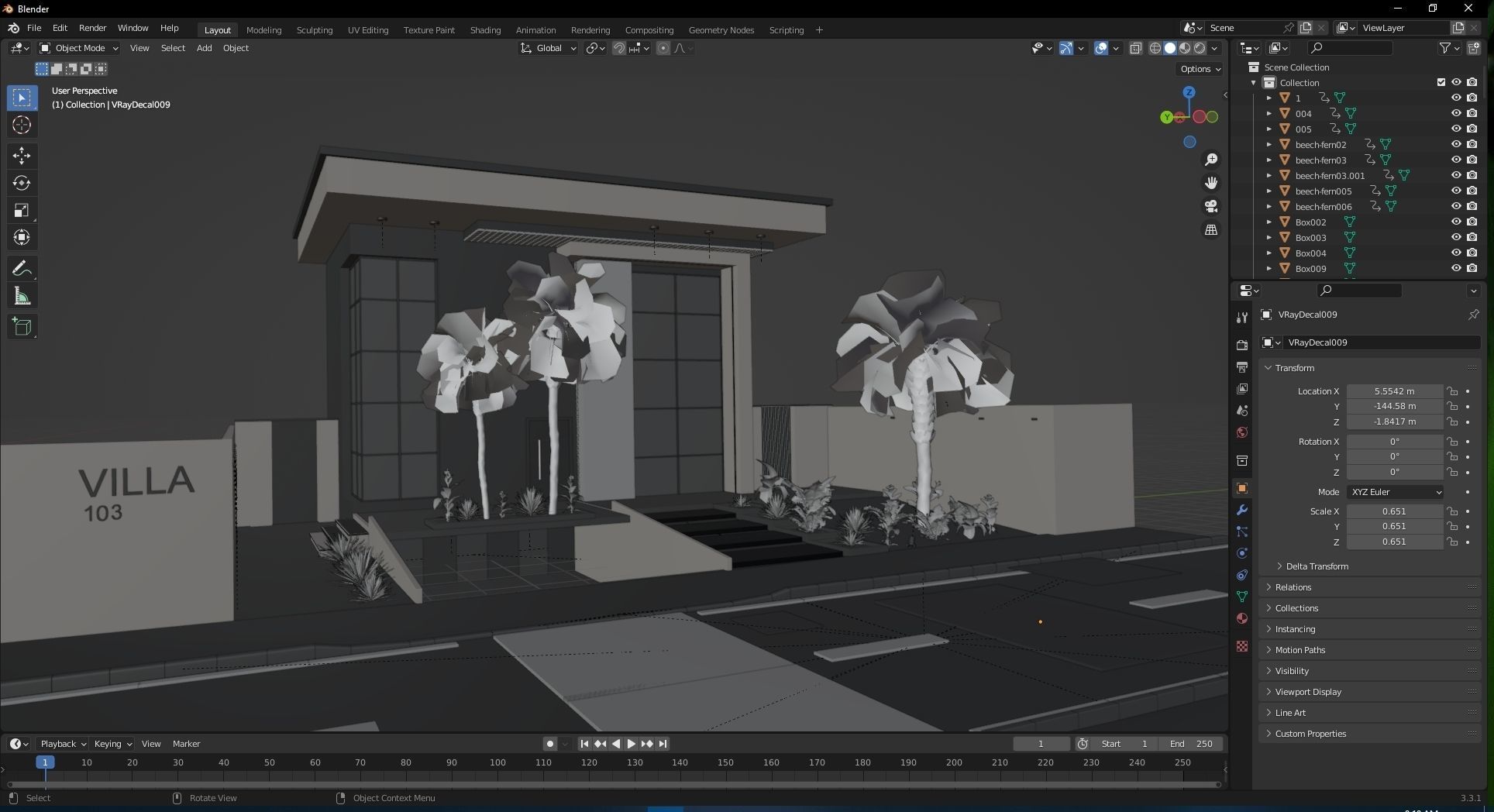1494x812 pixels.
Task: Open the File menu
Action: pos(34,28)
